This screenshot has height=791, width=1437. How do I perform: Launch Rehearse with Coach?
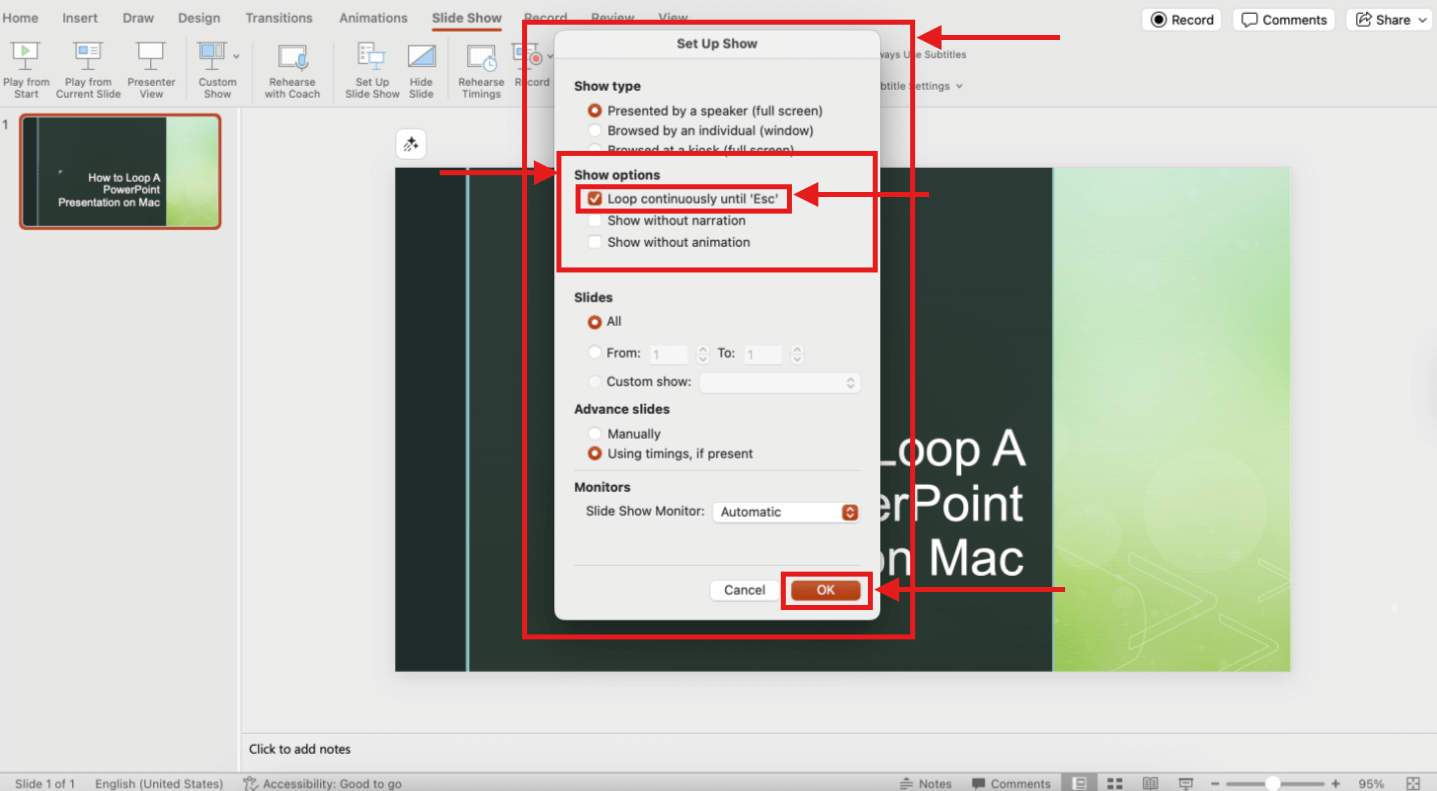(292, 70)
